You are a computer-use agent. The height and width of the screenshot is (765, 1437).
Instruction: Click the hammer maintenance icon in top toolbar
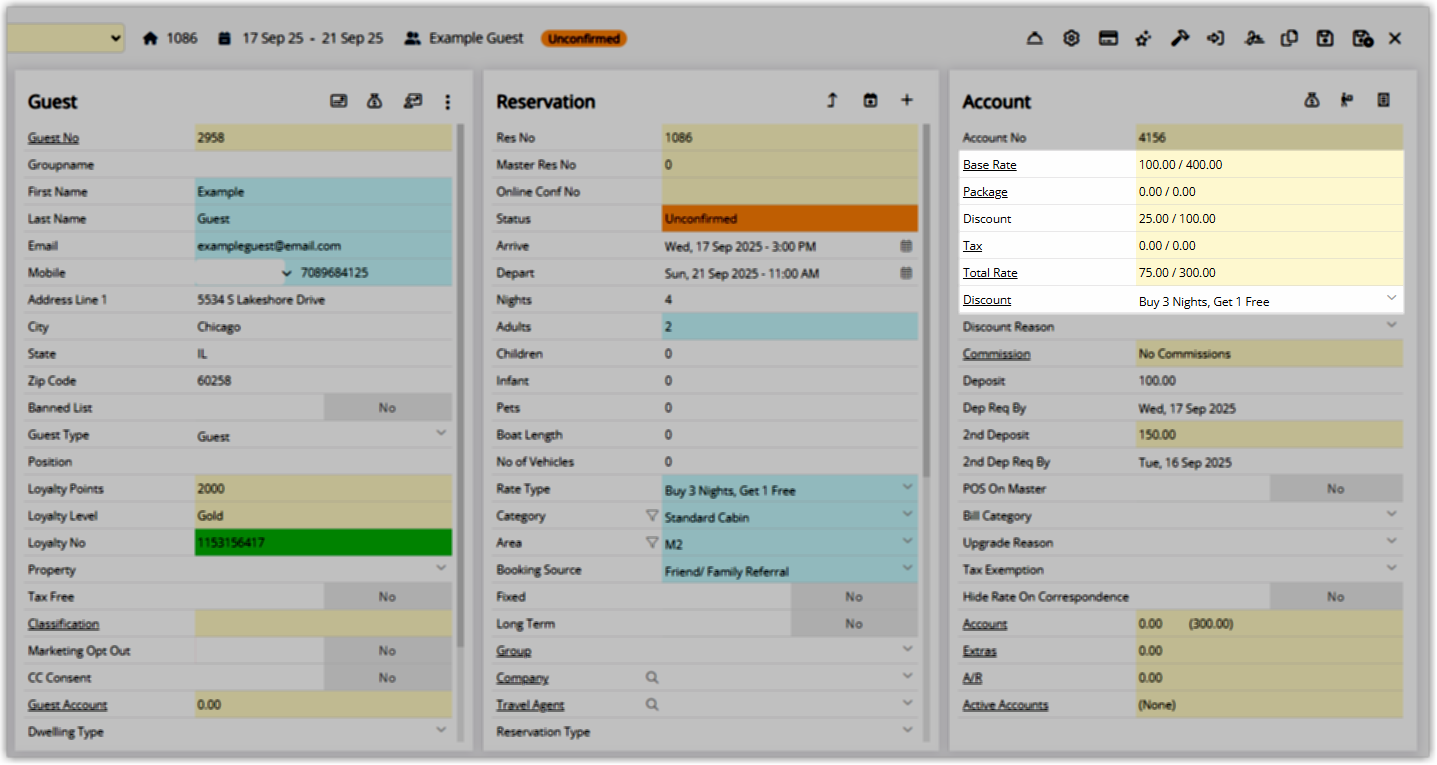point(1180,38)
